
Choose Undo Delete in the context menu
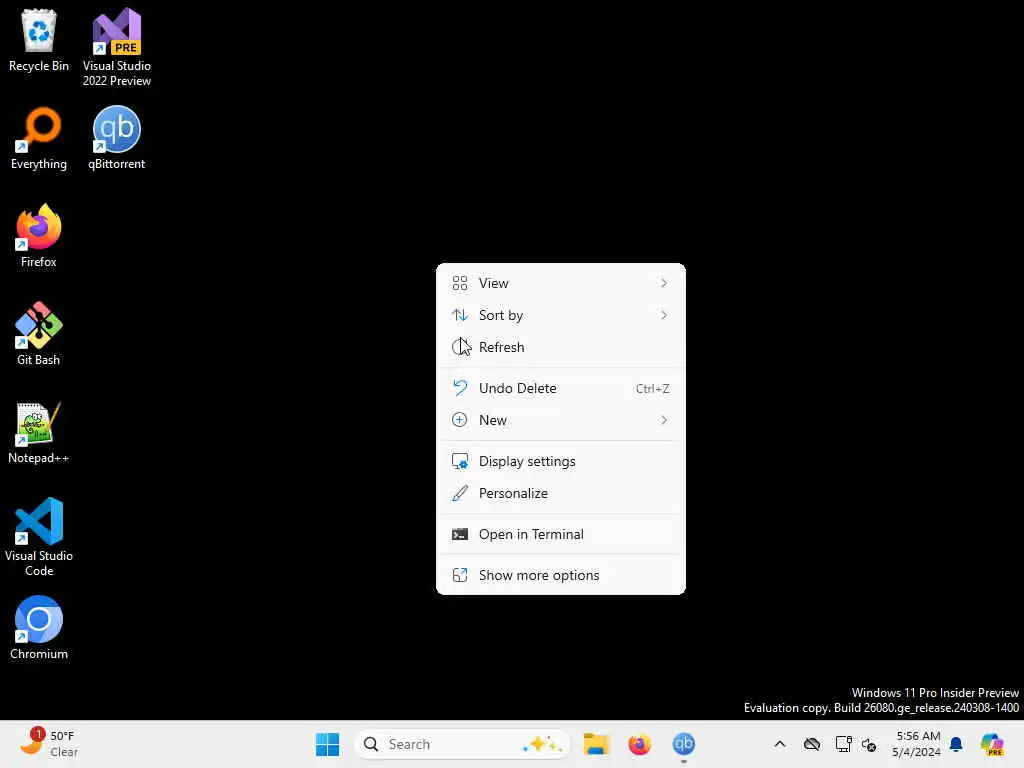[560, 388]
